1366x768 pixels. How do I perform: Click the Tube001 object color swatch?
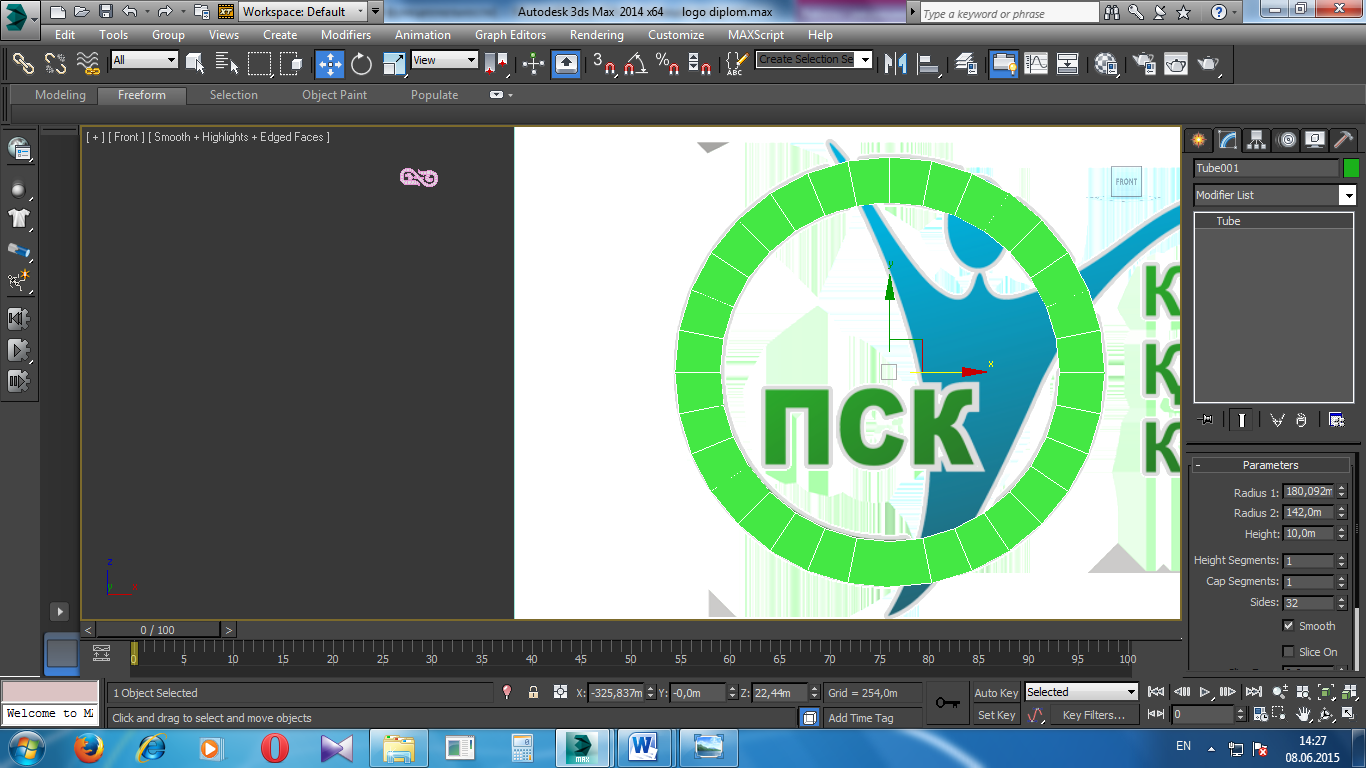pos(1351,168)
